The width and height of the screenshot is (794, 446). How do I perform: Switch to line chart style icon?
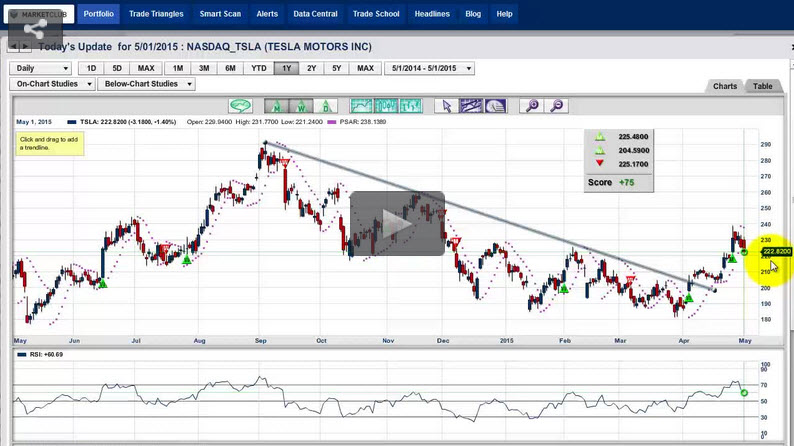click(362, 106)
